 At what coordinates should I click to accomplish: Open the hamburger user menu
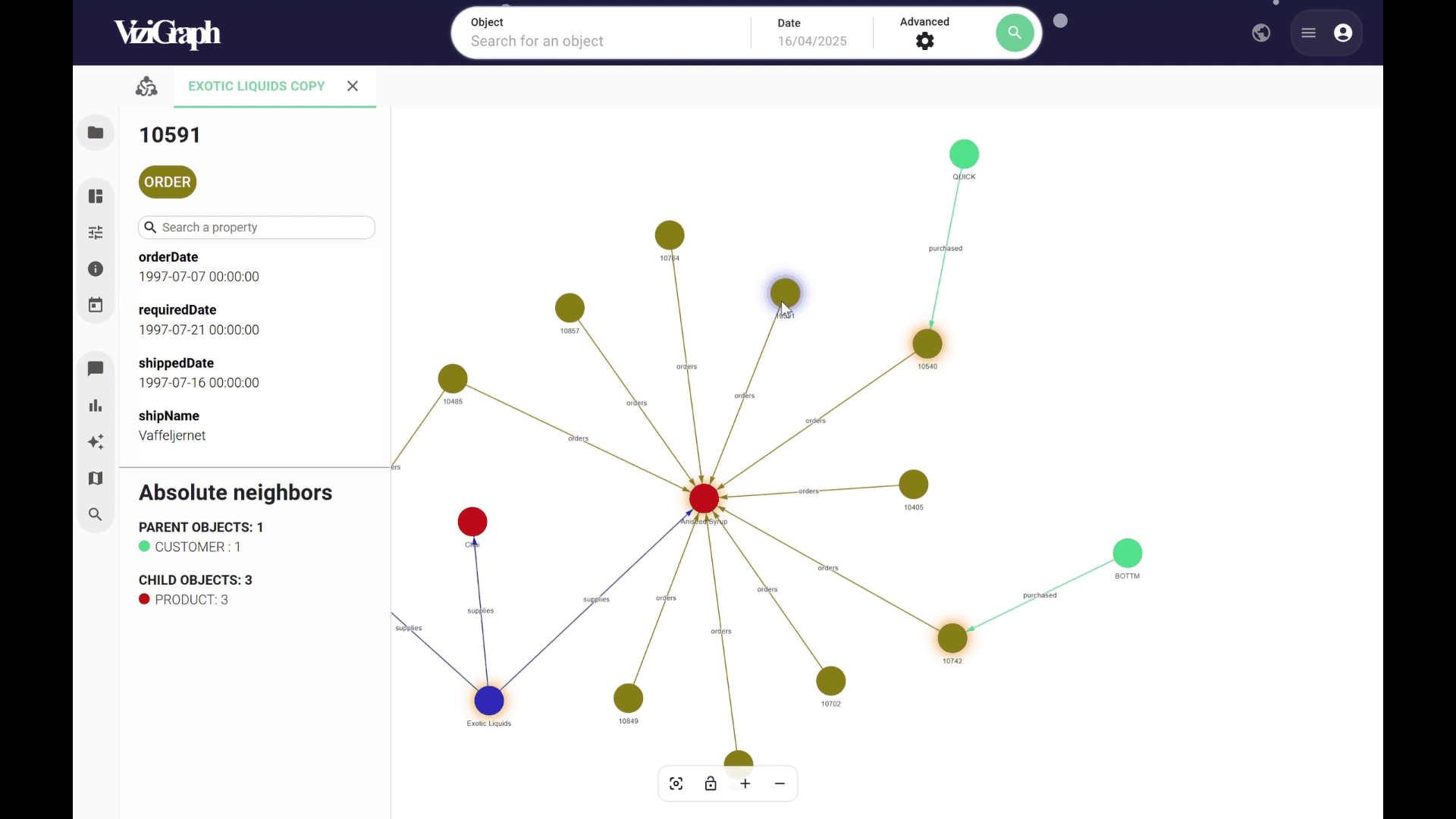[x=1309, y=33]
